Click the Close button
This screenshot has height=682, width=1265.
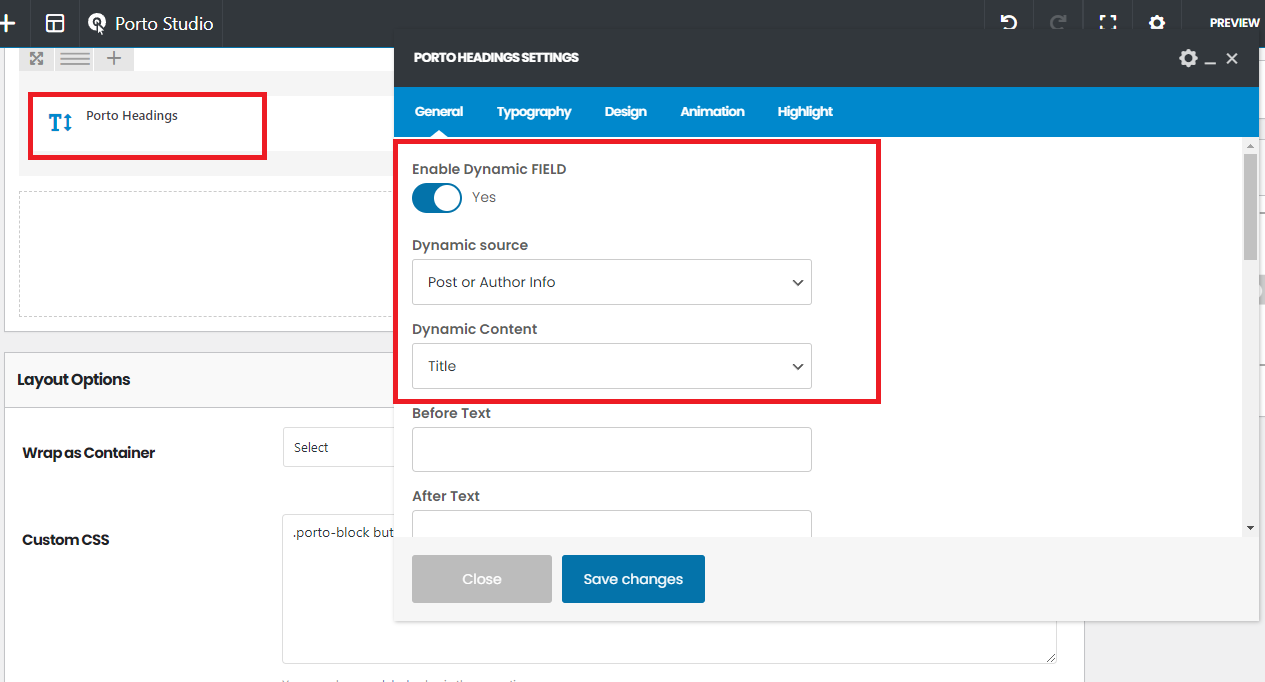tap(482, 579)
